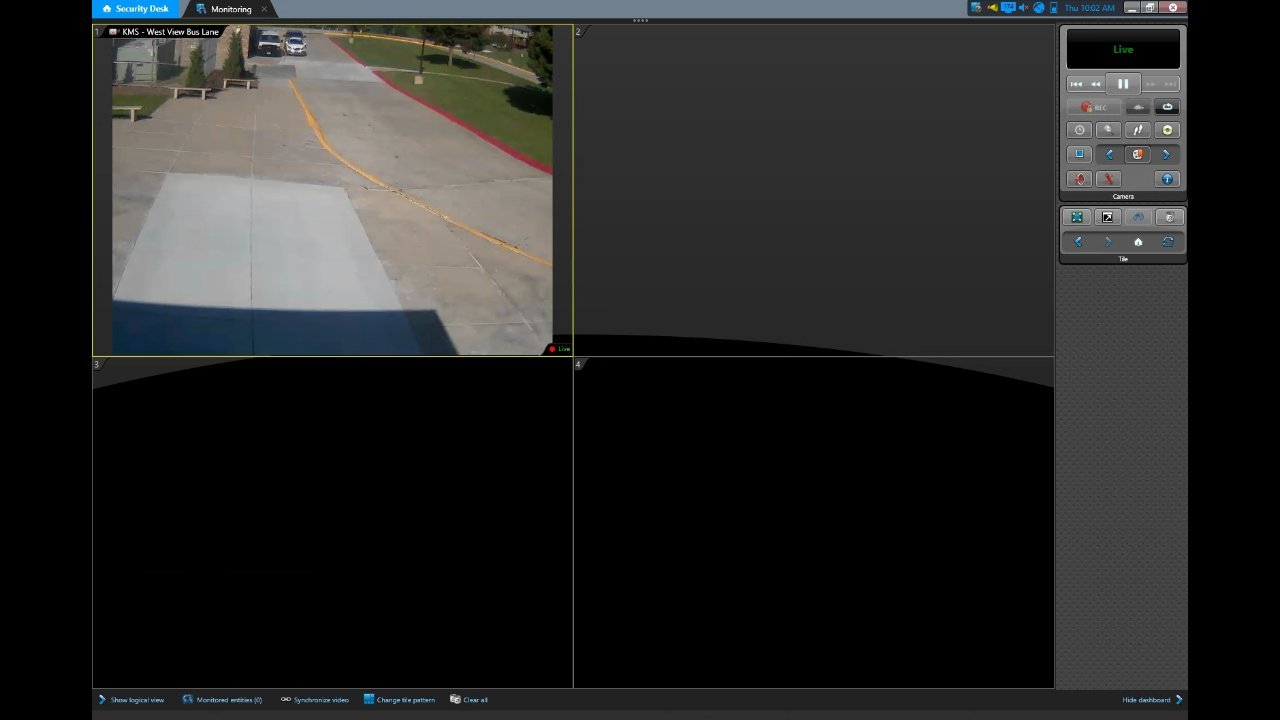Rewind the camera video
This screenshot has width=1280, height=720.
(1096, 84)
